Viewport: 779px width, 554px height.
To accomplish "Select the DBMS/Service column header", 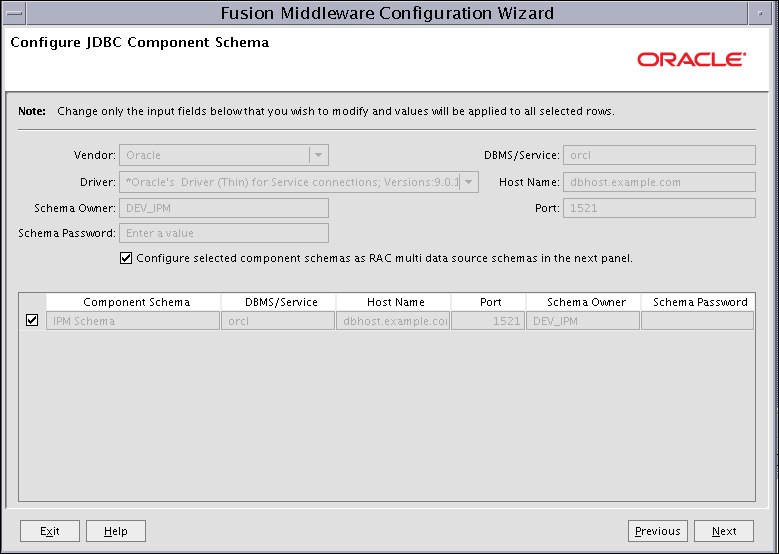I will click(279, 302).
